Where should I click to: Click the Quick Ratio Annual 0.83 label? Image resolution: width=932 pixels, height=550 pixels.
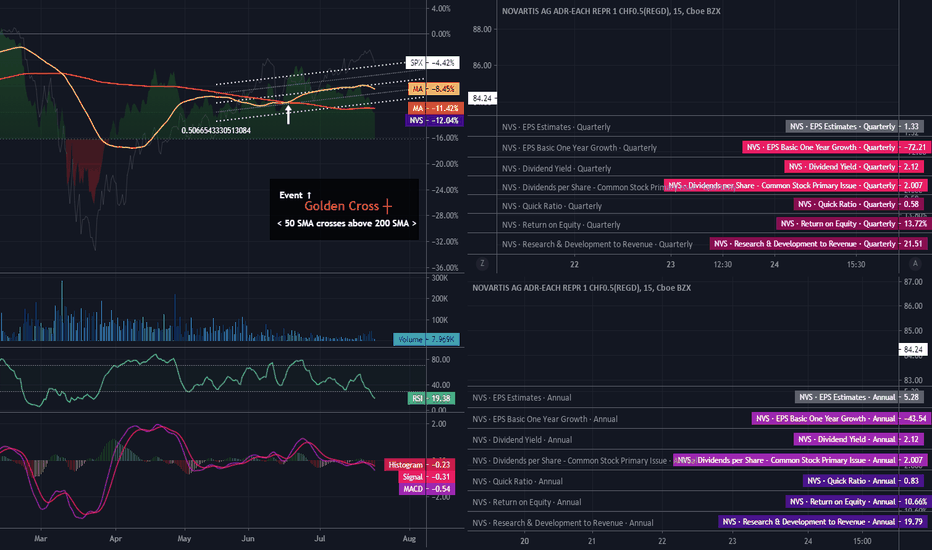[863, 480]
